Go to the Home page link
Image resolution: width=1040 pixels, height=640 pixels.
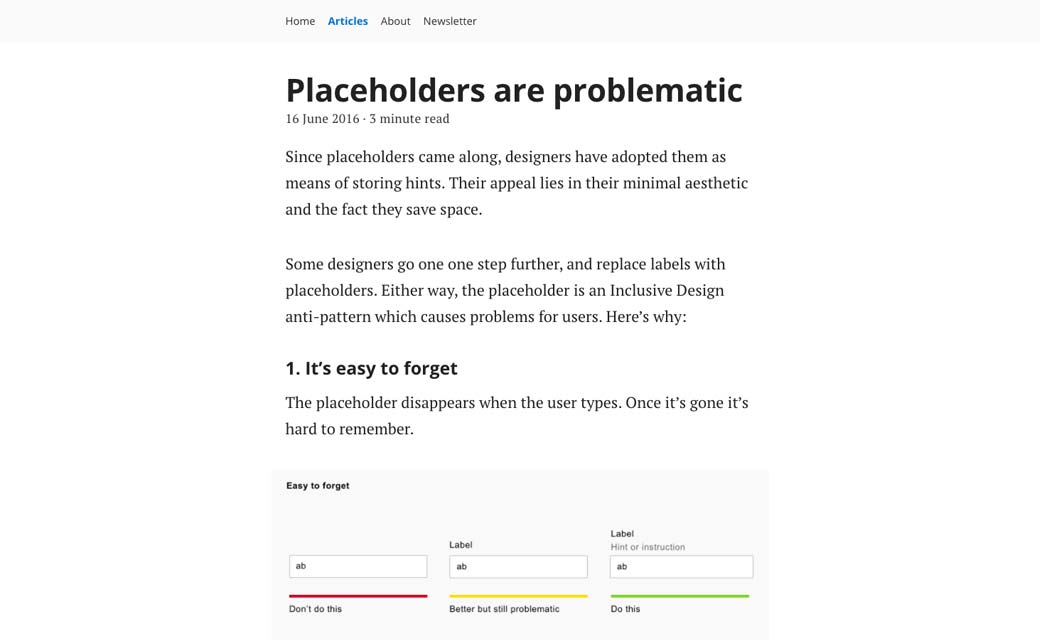tap(300, 21)
